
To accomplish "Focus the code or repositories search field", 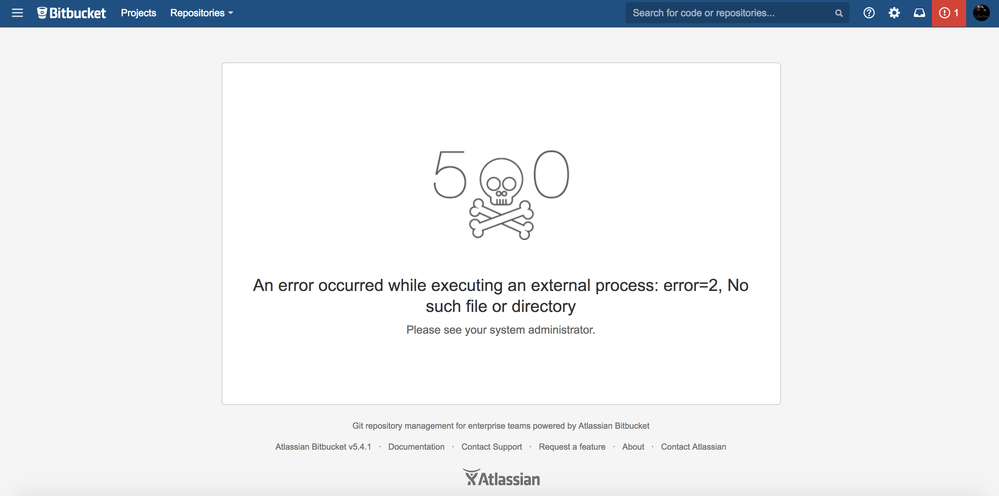I will click(x=737, y=13).
